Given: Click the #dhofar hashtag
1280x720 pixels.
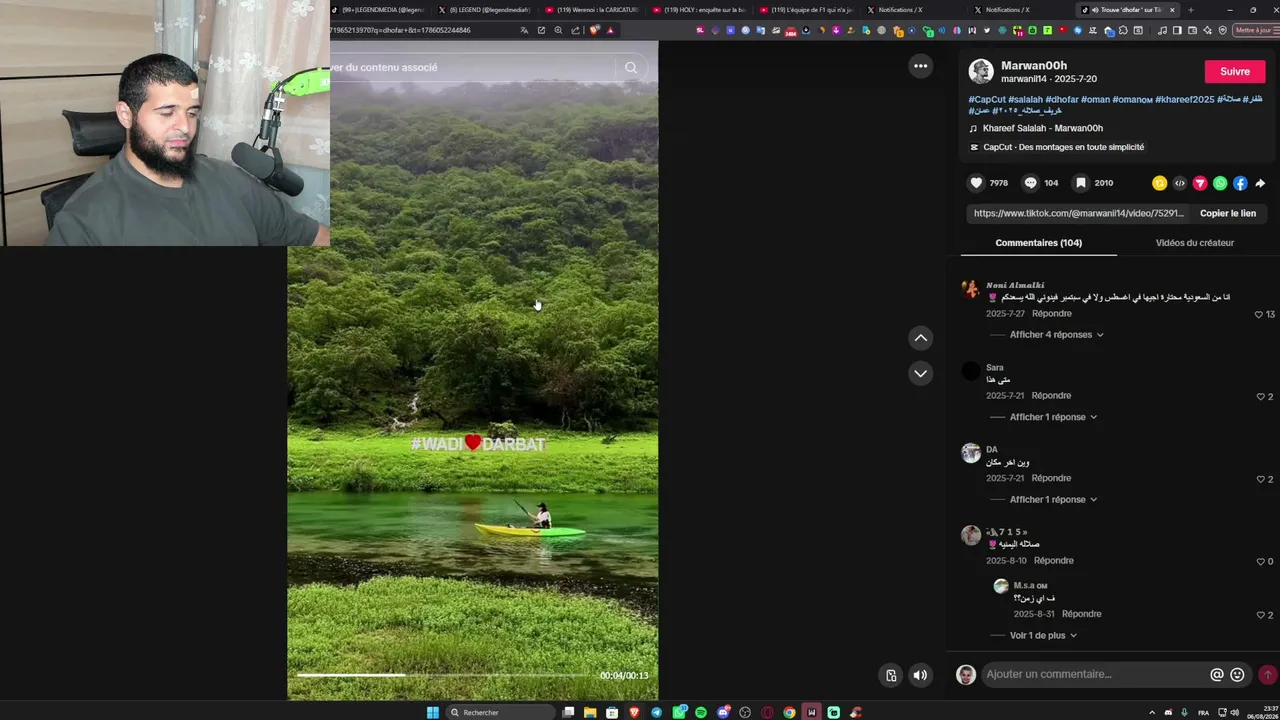Looking at the screenshot, I should point(1061,100).
